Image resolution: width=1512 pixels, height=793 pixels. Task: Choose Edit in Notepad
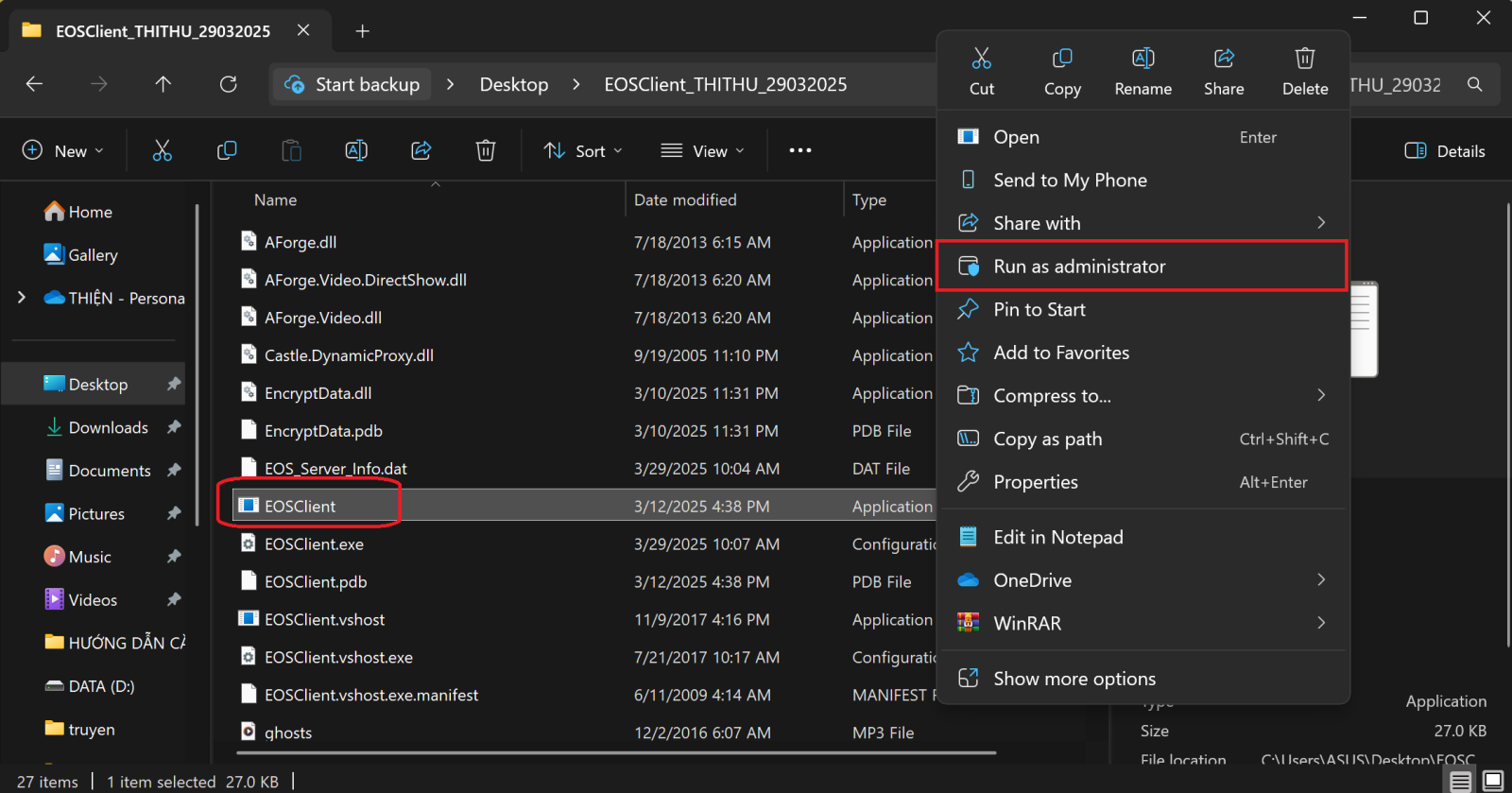click(1143, 537)
